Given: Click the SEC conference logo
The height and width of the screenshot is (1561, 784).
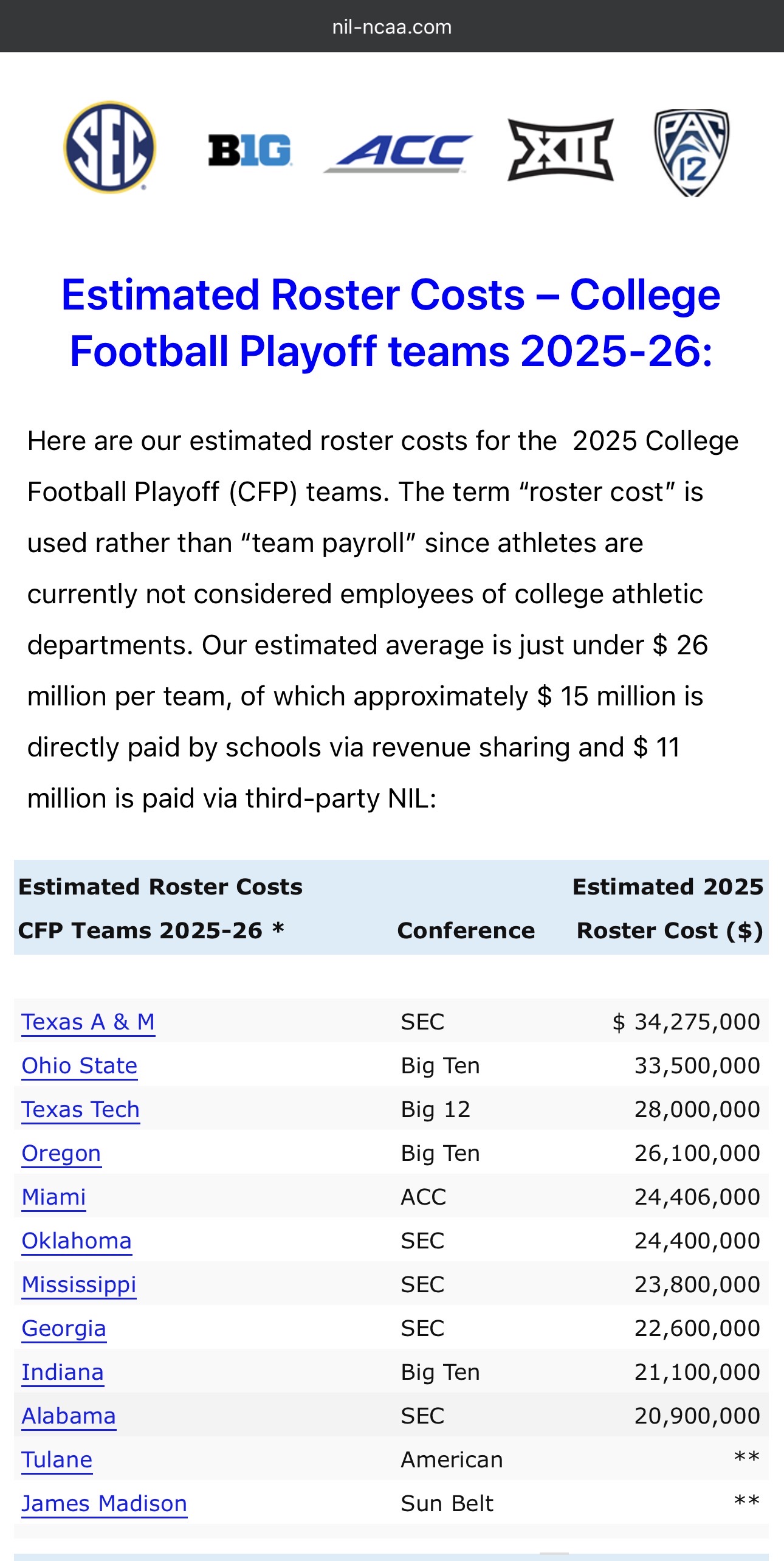Looking at the screenshot, I should [x=110, y=147].
